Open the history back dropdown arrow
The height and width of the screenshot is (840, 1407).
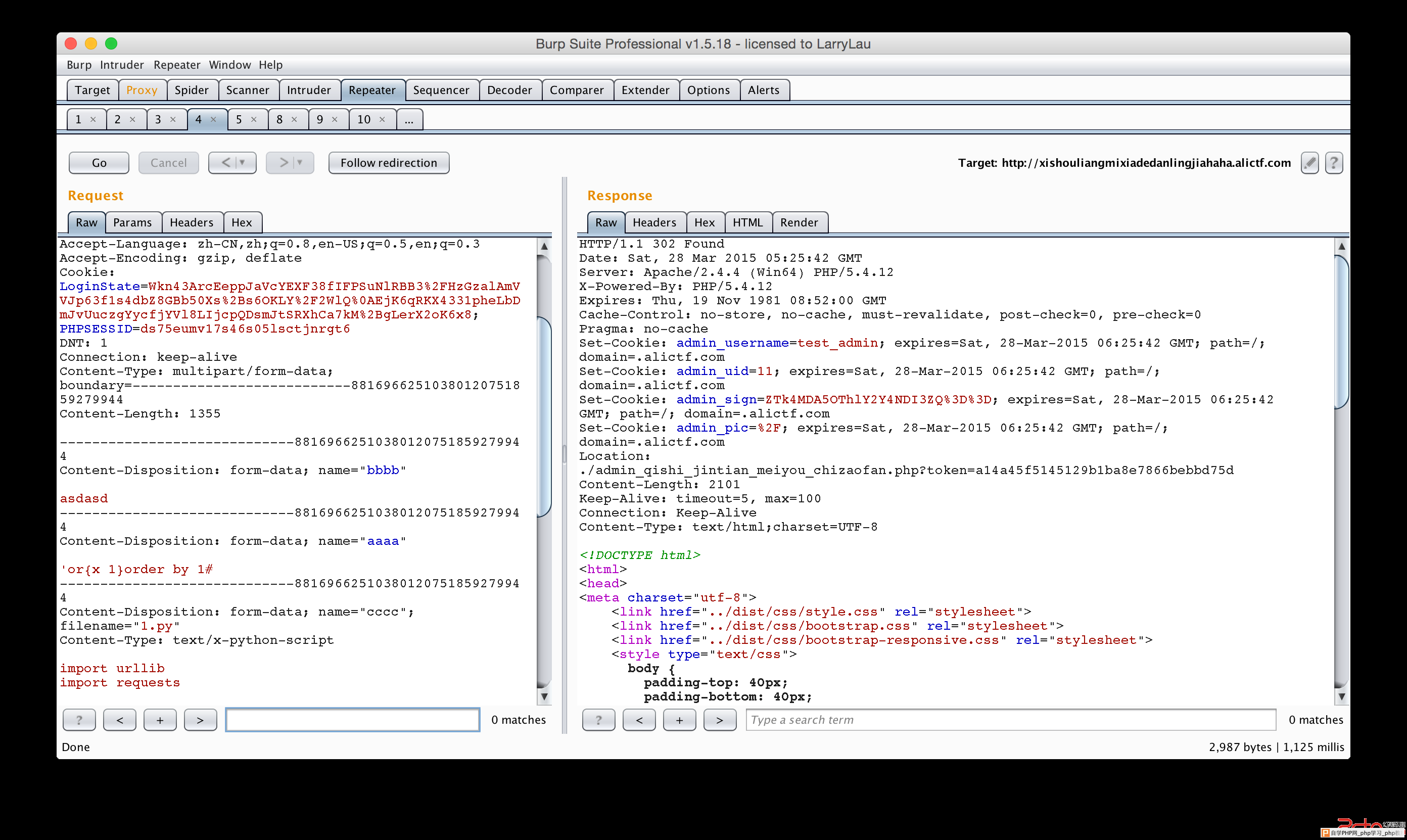pos(243,162)
